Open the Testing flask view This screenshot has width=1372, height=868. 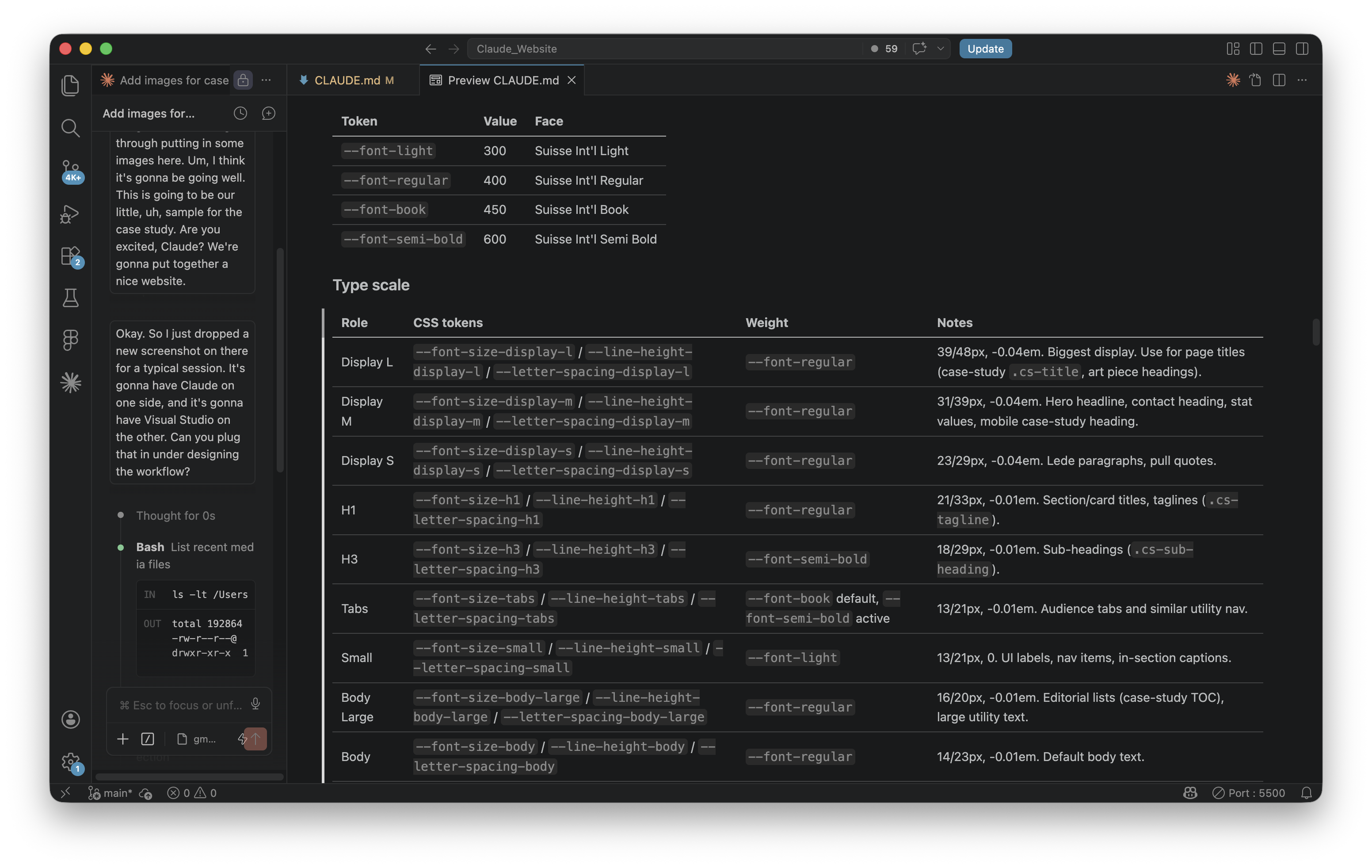(x=70, y=298)
